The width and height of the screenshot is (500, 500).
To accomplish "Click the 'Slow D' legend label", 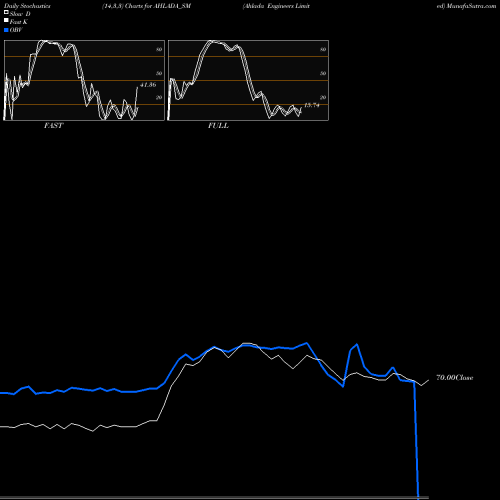I will [20, 14].
